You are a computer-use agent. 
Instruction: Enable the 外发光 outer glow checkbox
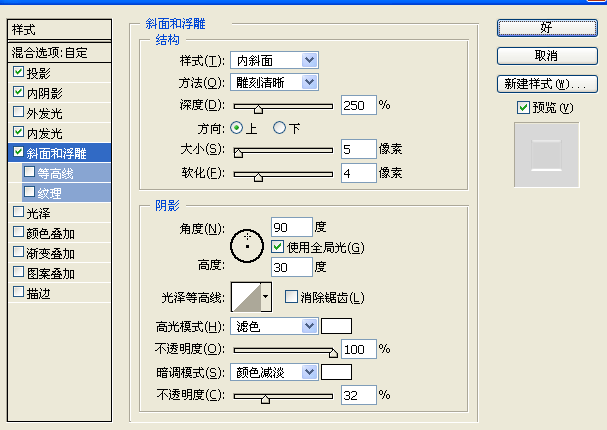(18, 112)
